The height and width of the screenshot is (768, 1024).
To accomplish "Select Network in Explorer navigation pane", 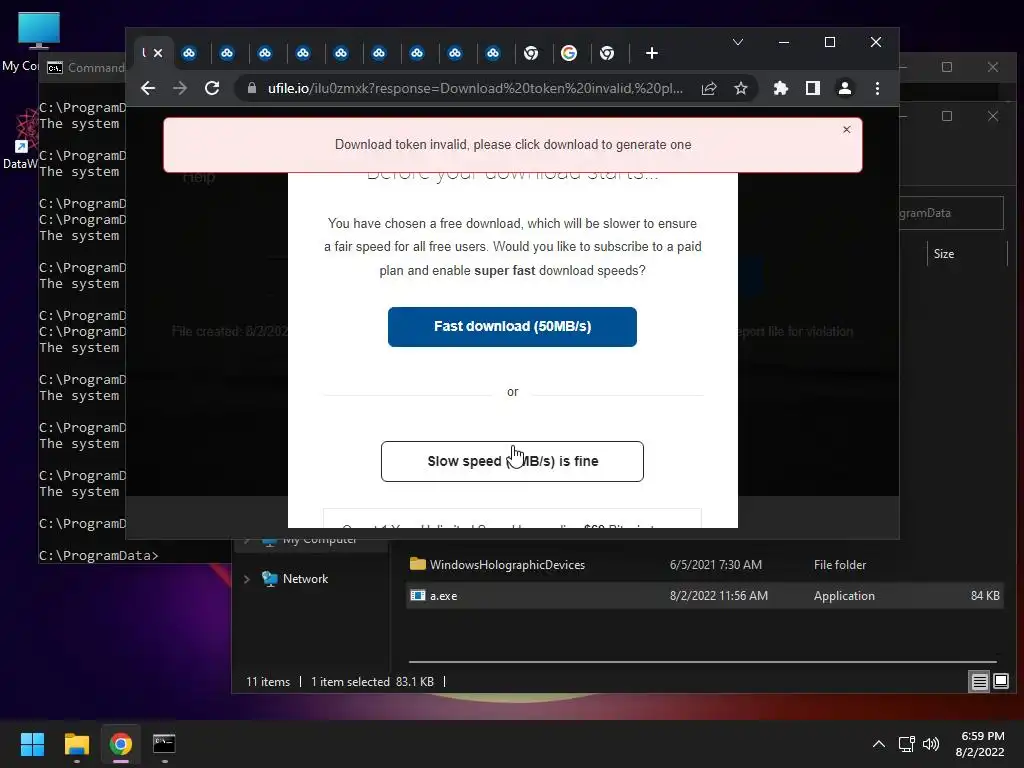I will click(305, 579).
